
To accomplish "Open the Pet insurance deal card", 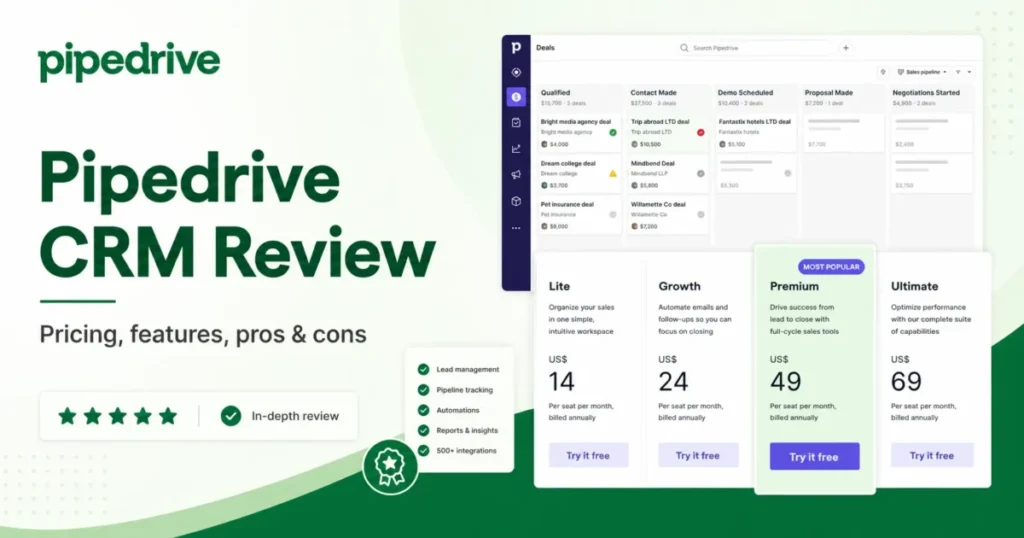I will pos(579,215).
